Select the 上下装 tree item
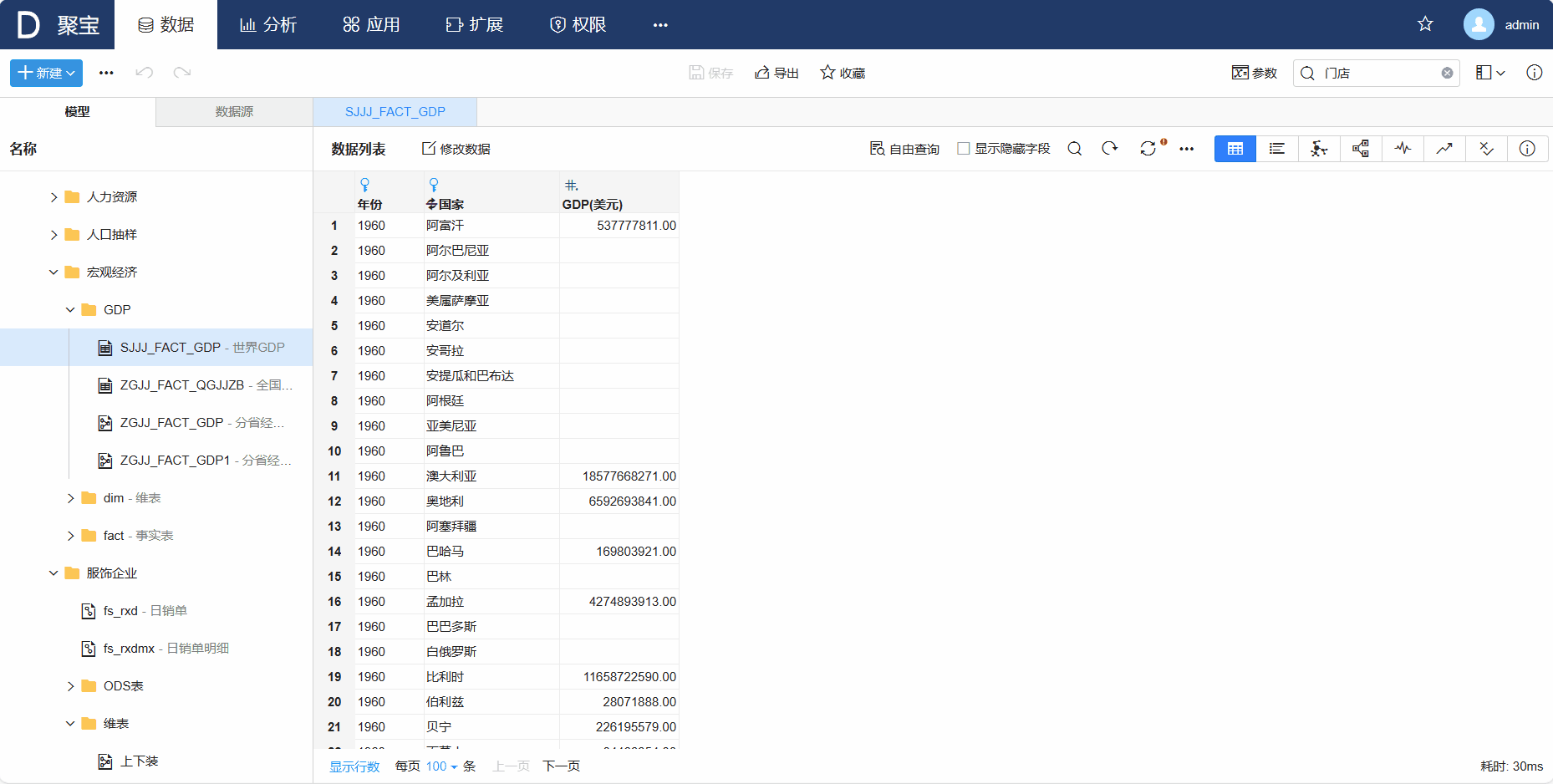The width and height of the screenshot is (1553, 784). [156, 761]
